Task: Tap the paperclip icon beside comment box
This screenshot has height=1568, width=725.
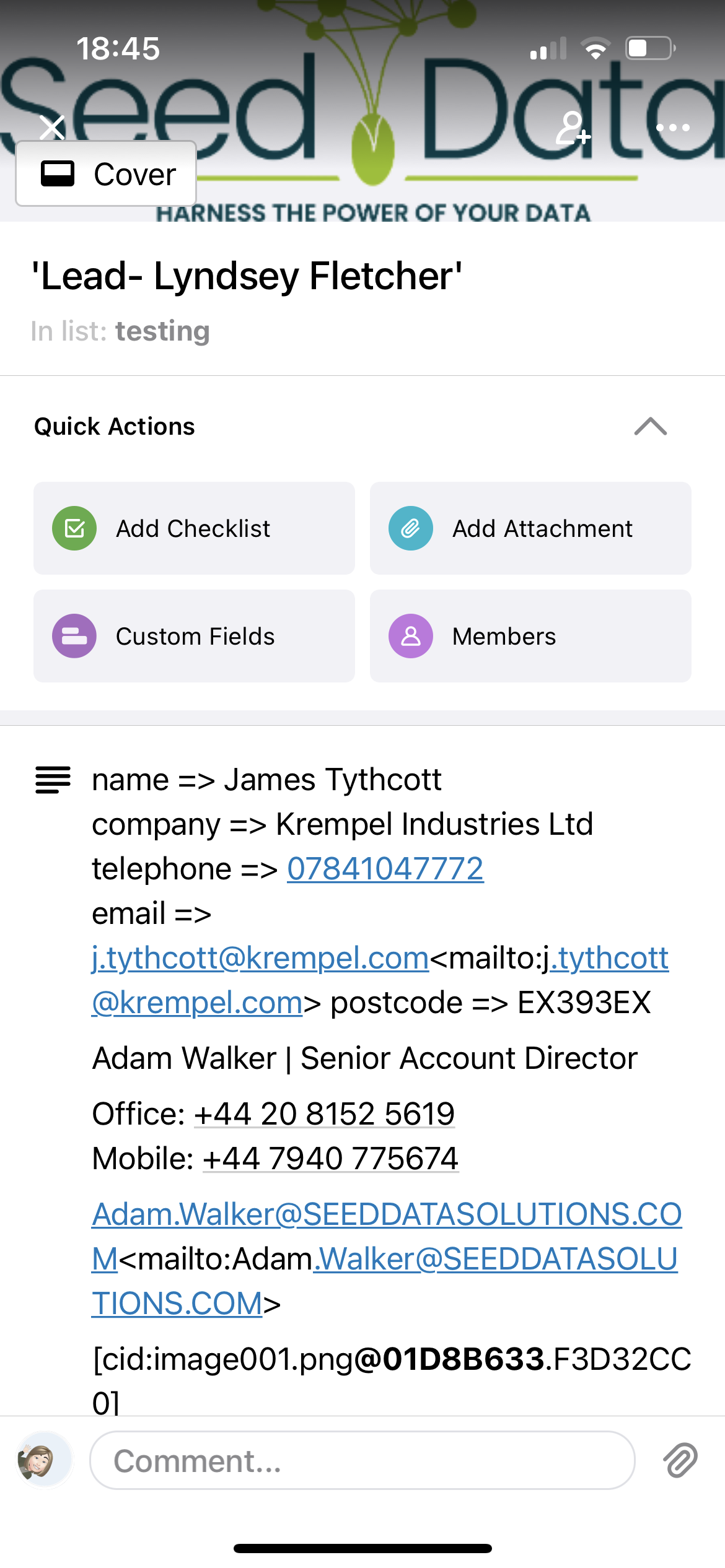Action: (x=680, y=1460)
